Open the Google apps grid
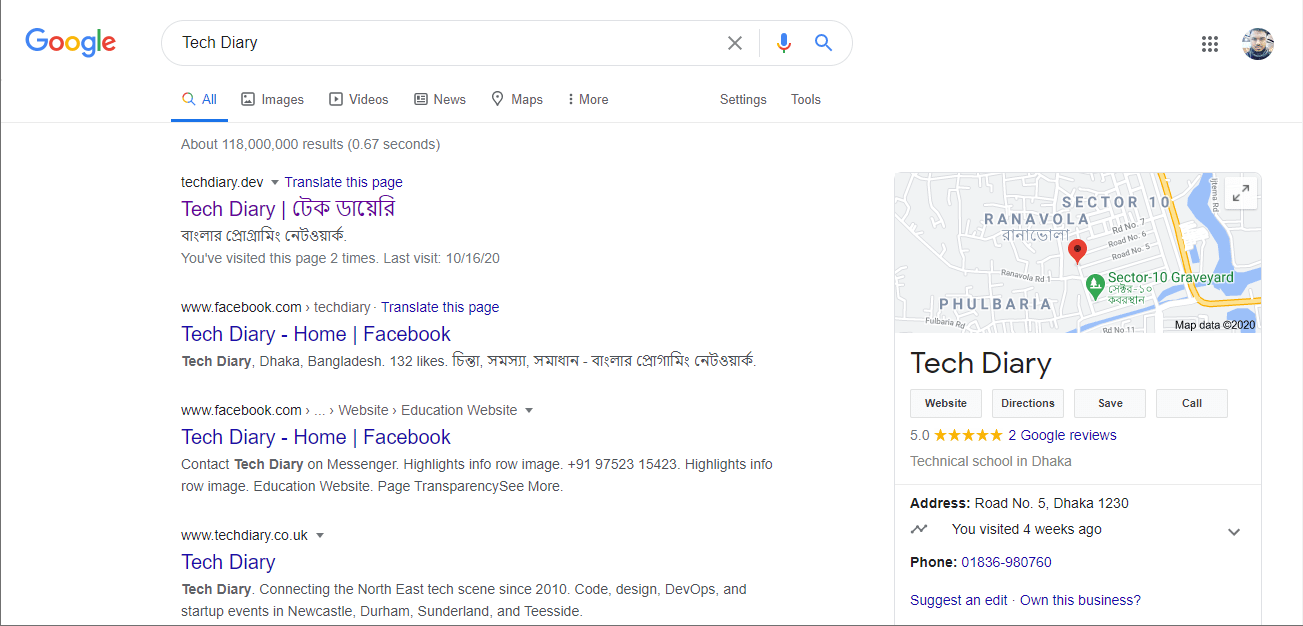1303x626 pixels. click(x=1210, y=43)
